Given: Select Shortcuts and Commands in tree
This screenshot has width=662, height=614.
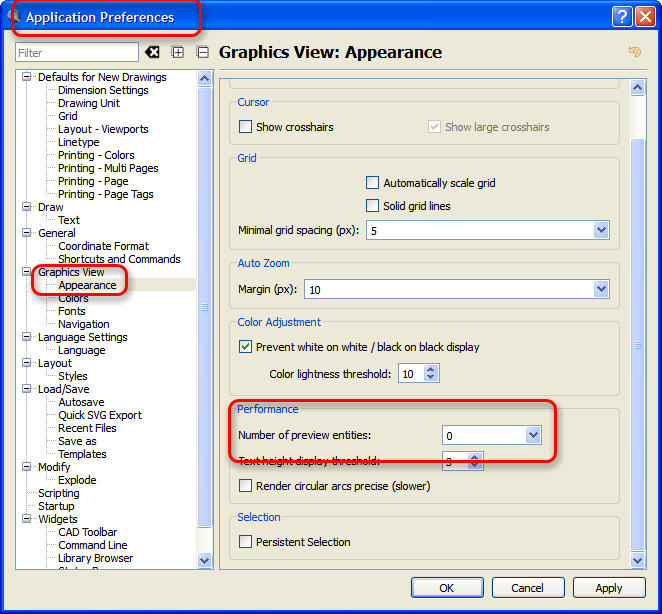Looking at the screenshot, I should tap(118, 259).
